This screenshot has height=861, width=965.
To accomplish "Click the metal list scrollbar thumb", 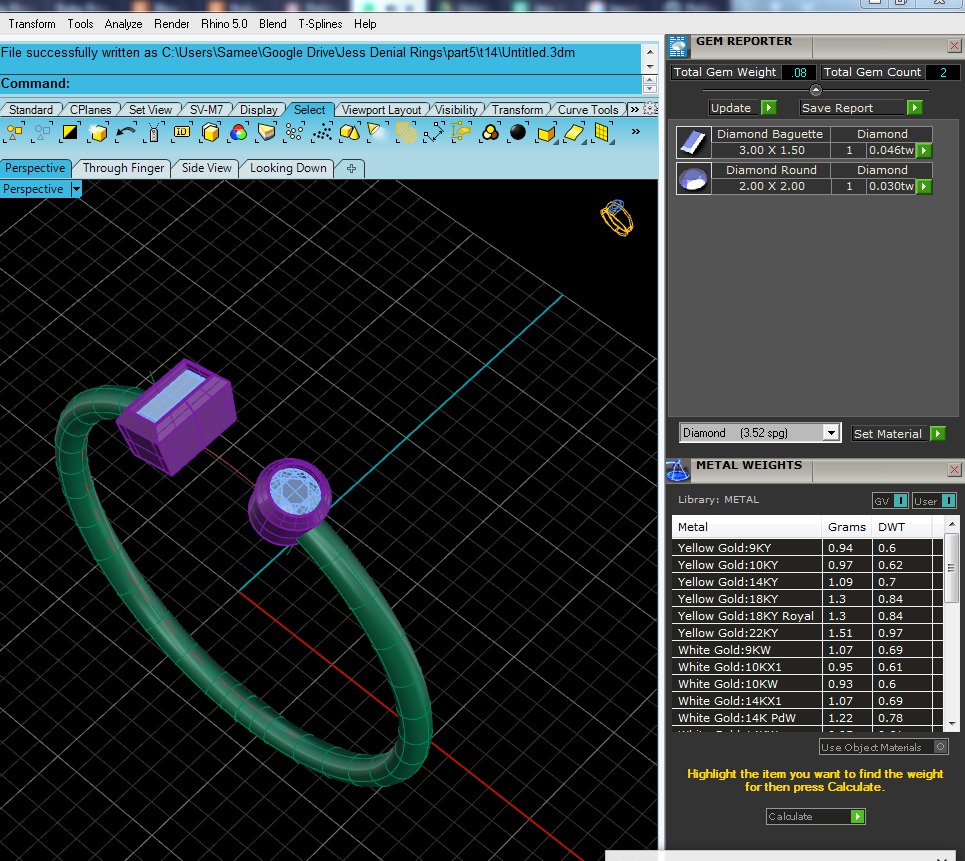I will coord(951,567).
